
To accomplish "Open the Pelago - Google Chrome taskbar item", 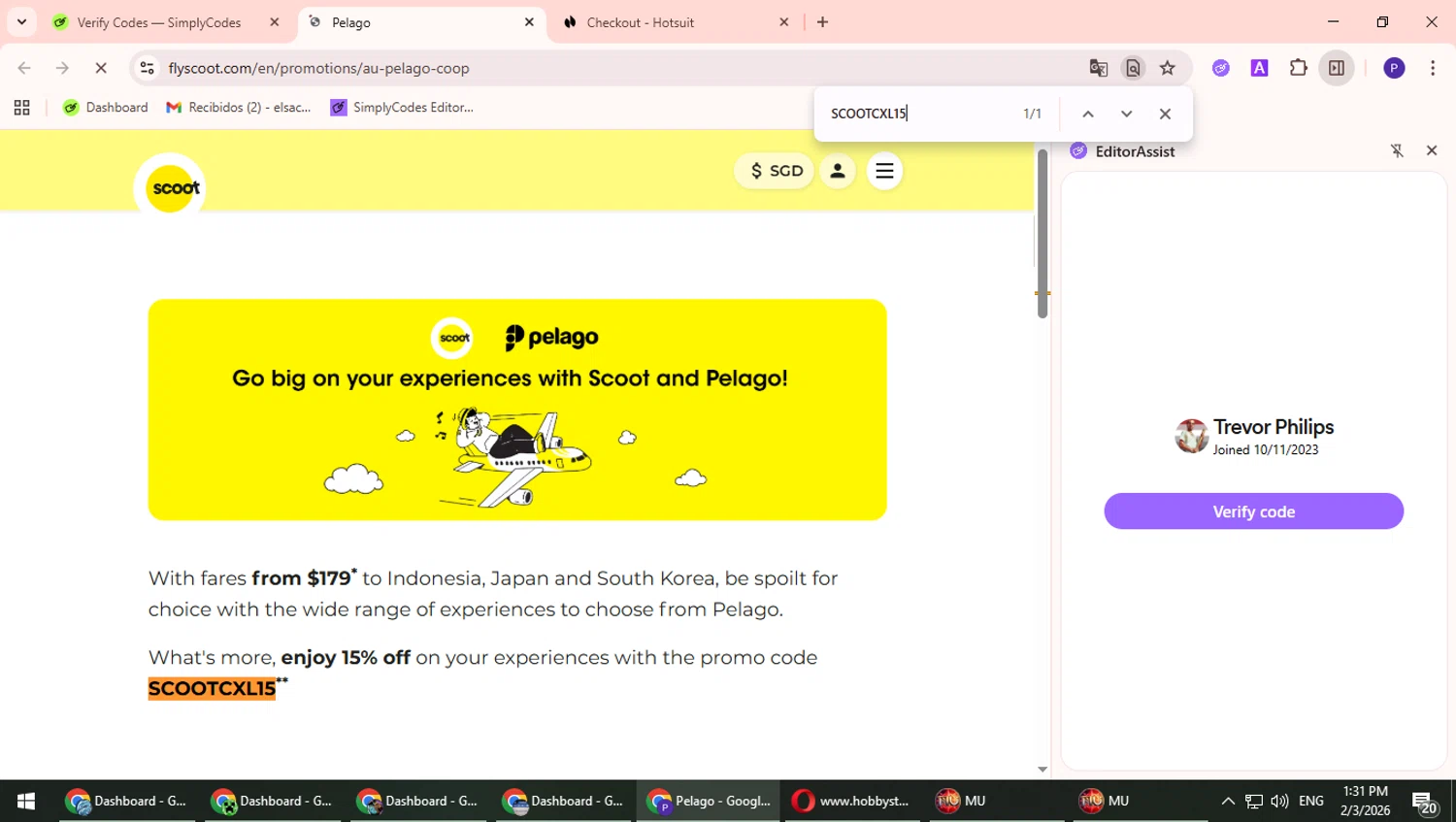I will pos(710,801).
